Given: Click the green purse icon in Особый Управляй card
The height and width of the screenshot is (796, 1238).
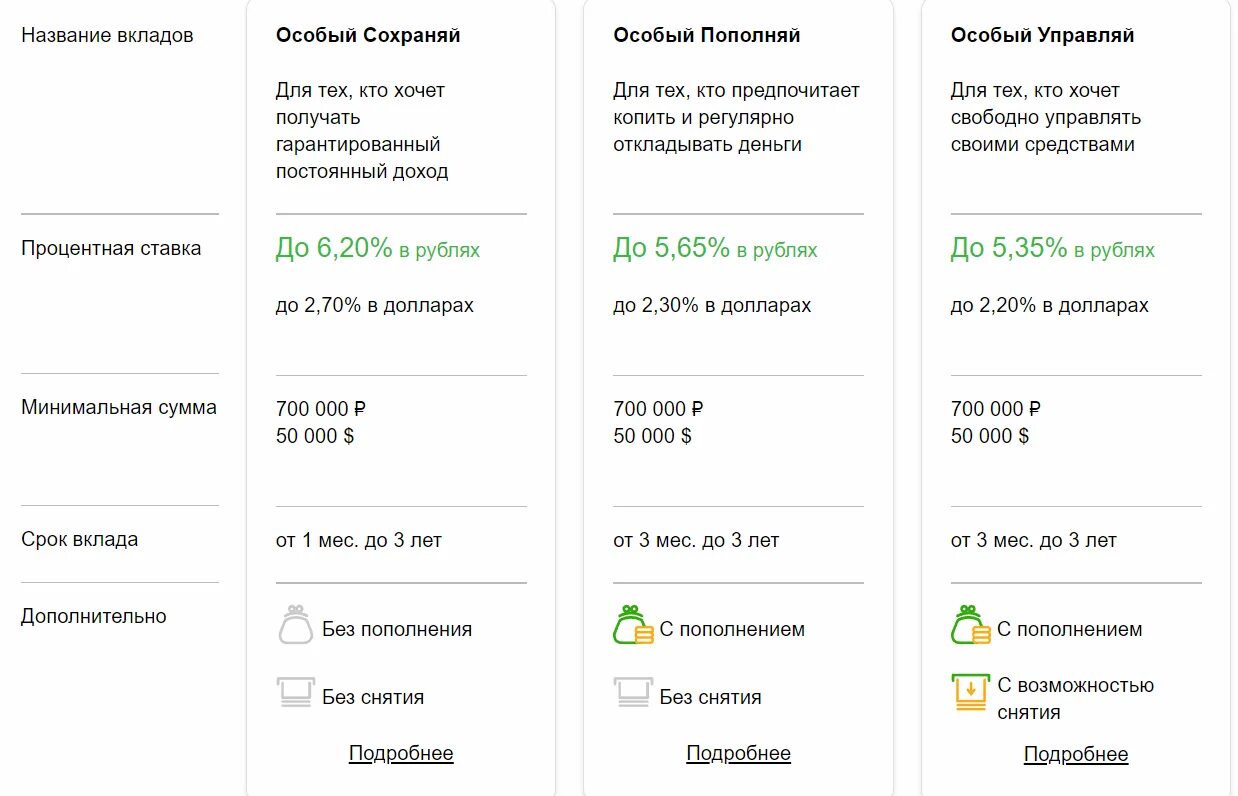Looking at the screenshot, I should [970, 625].
